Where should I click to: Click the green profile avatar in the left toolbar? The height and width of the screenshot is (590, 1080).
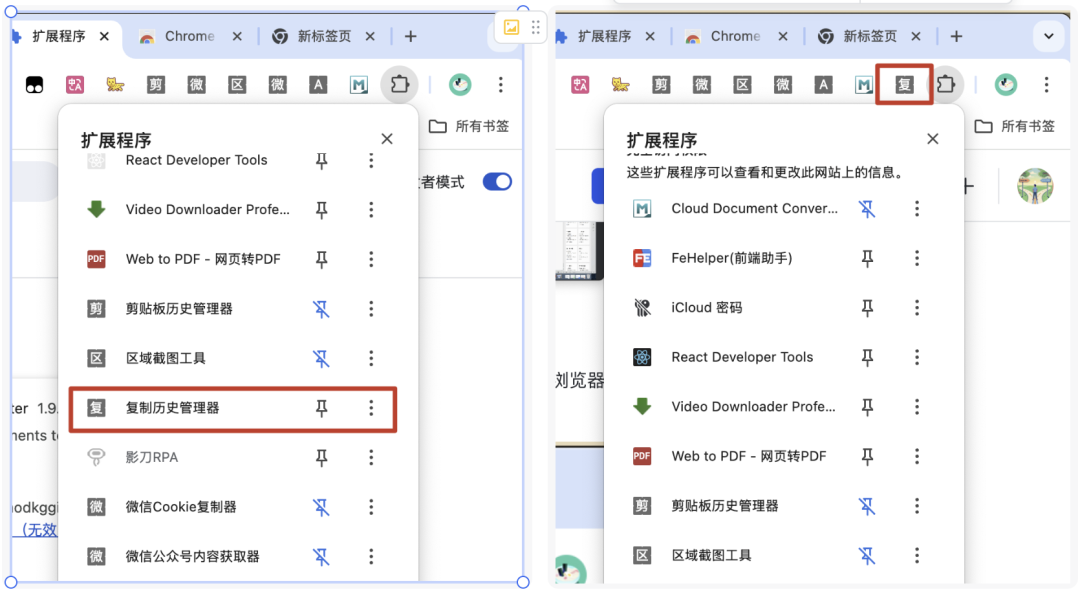[x=459, y=85]
